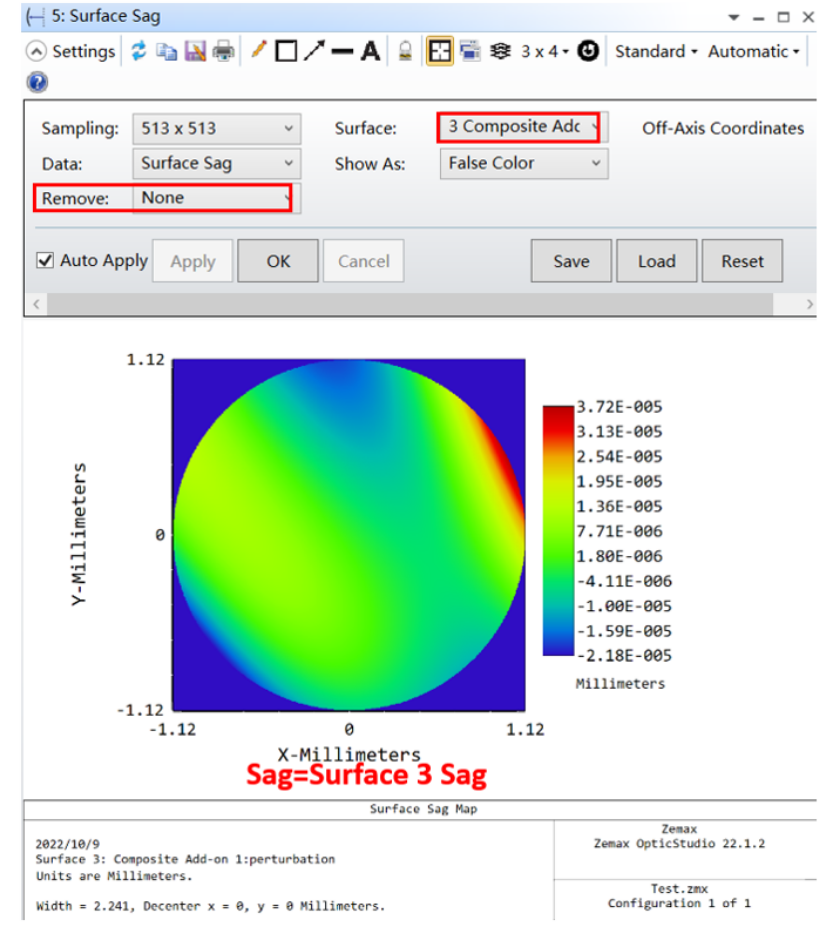Open the Show As False Color dropdown
Screen dimensions: 830x930
coord(524,163)
